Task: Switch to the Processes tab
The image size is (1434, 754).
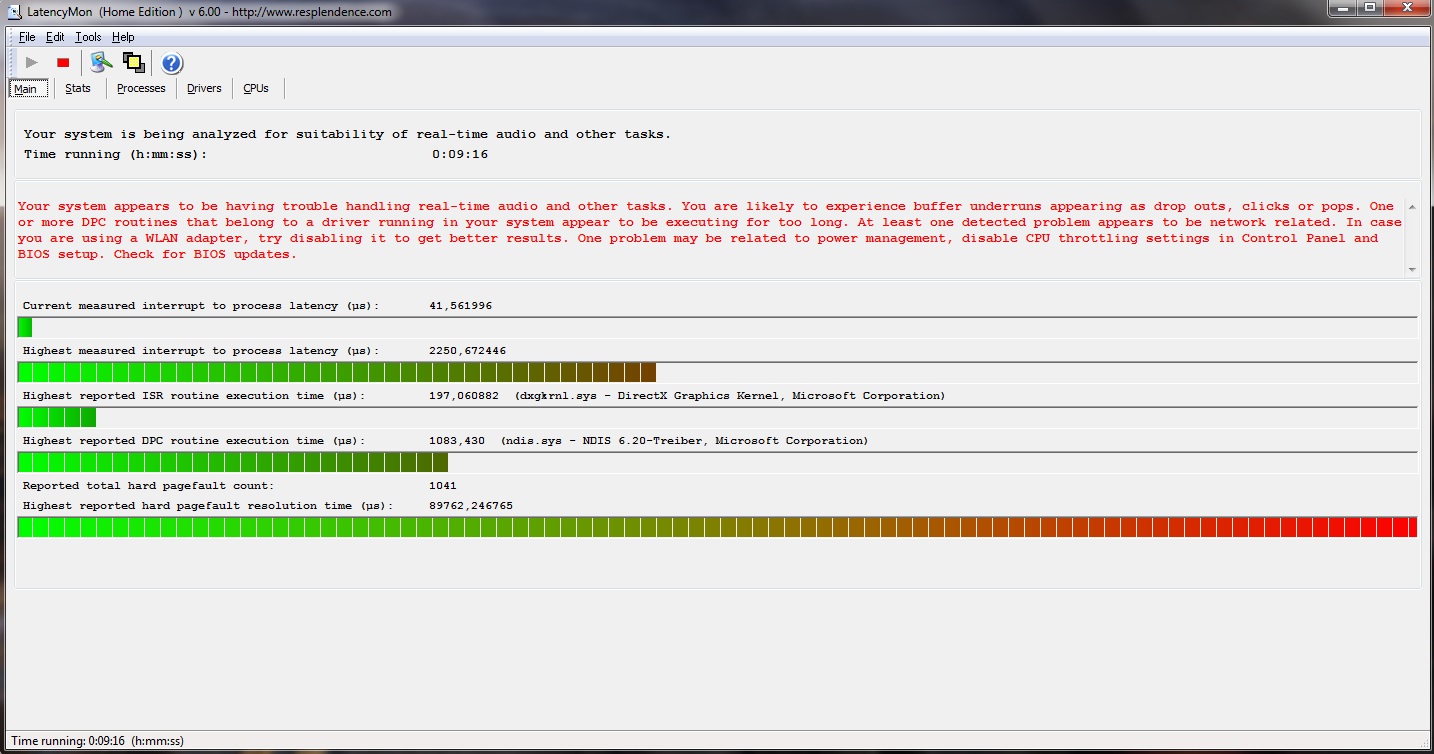Action: 141,88
